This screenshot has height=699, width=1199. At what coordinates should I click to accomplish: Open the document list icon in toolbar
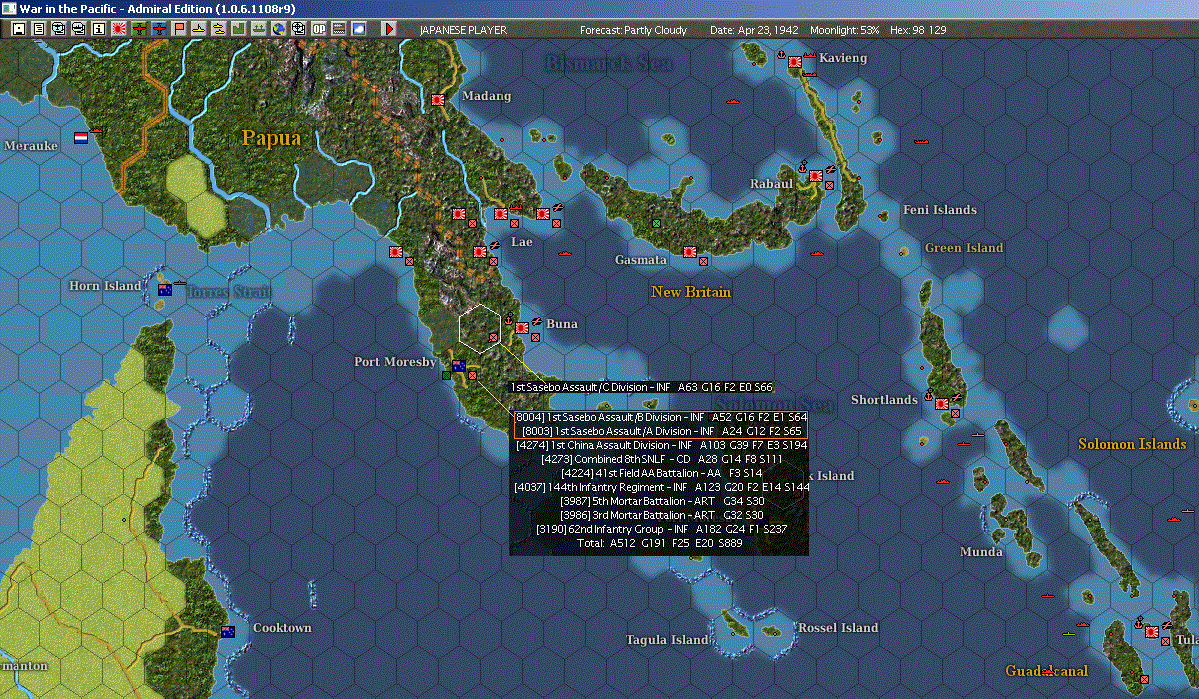[x=39, y=29]
